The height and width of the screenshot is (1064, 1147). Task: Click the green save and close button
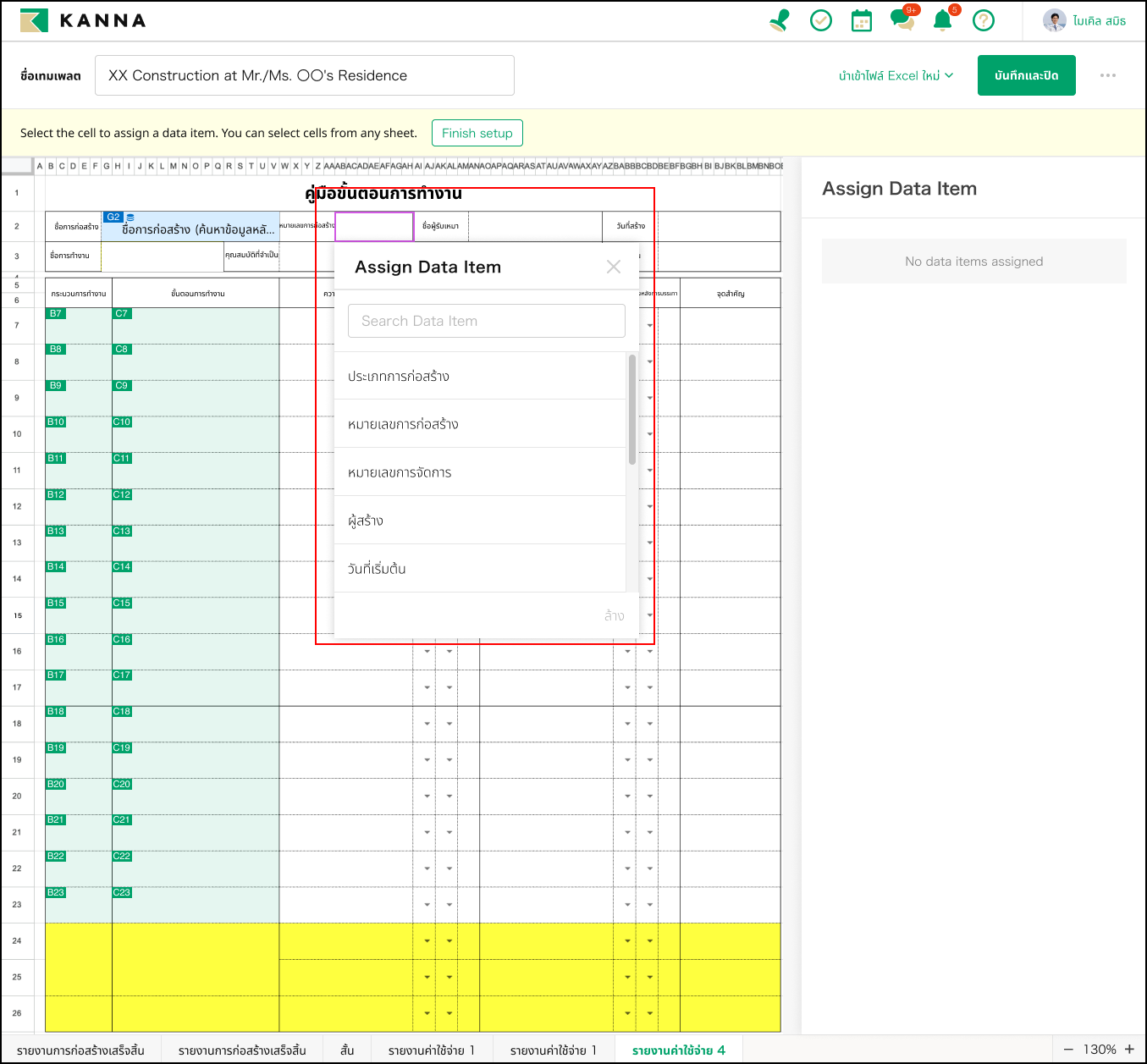coord(1026,75)
